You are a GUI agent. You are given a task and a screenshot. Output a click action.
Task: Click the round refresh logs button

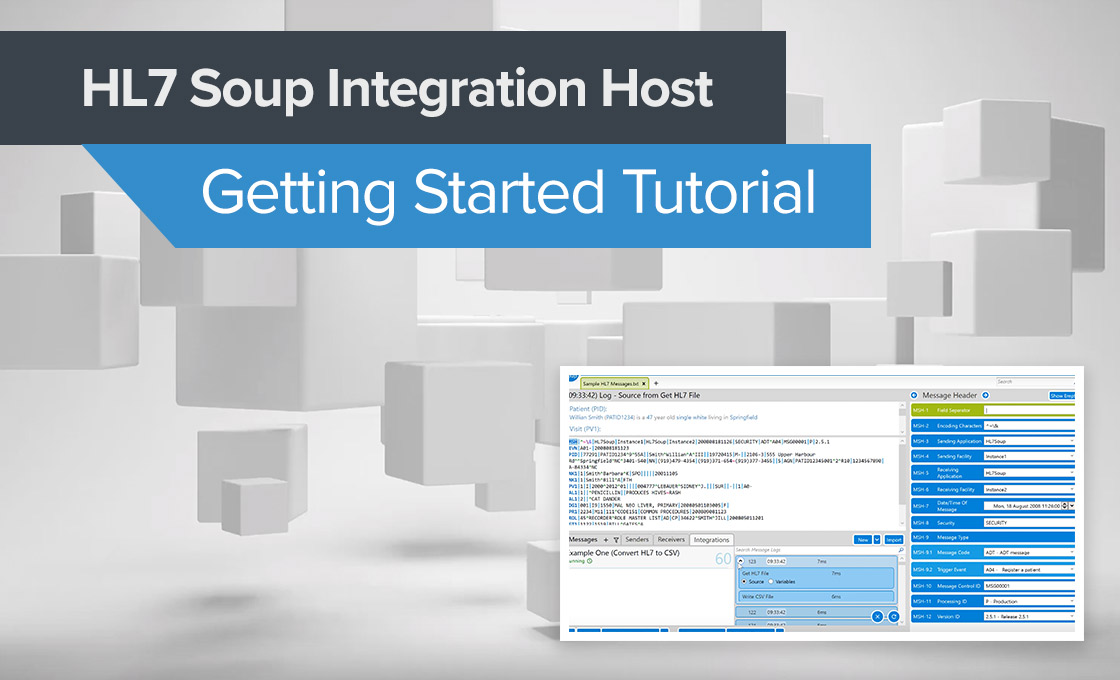pyautogui.click(x=894, y=616)
